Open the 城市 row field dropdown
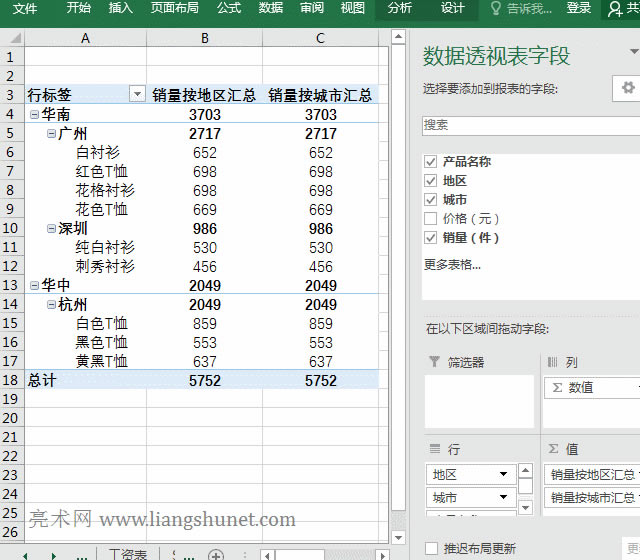The image size is (640, 560). pos(502,497)
